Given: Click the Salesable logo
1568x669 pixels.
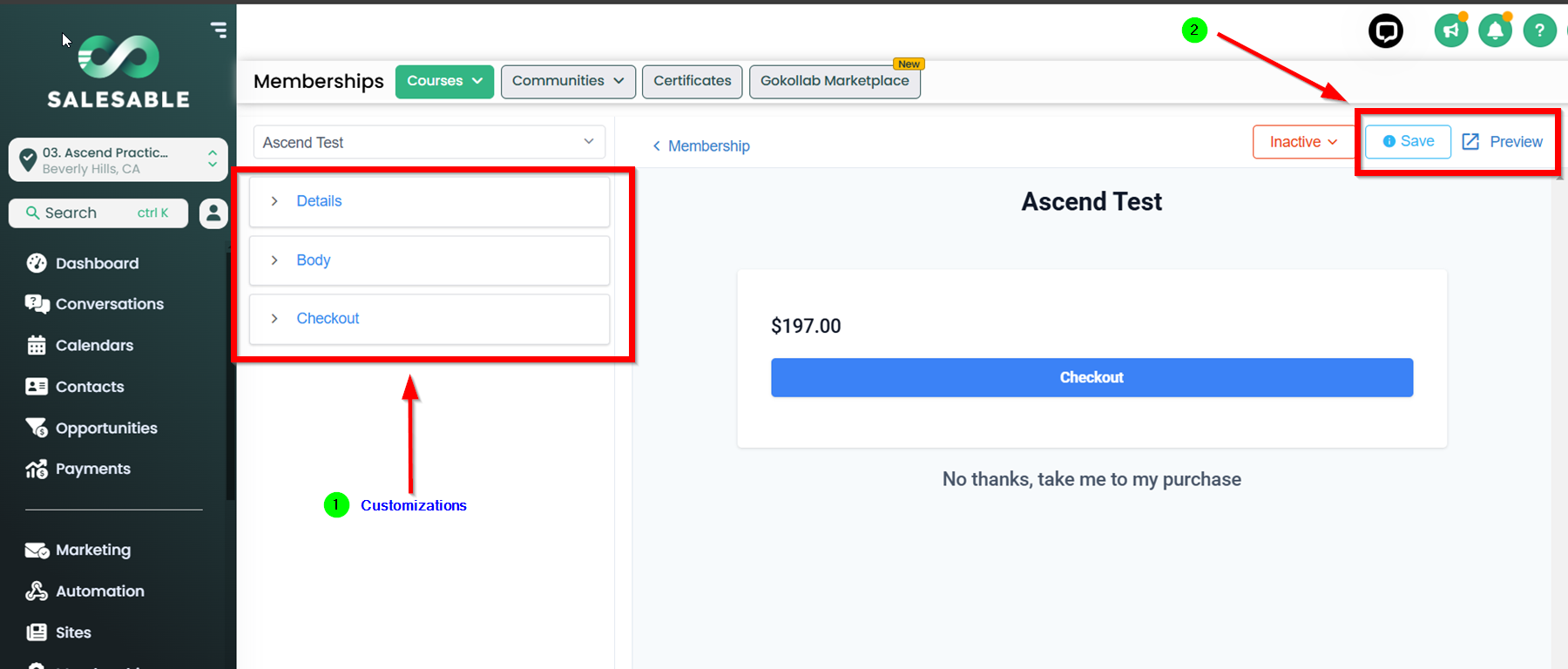Looking at the screenshot, I should pos(118,72).
